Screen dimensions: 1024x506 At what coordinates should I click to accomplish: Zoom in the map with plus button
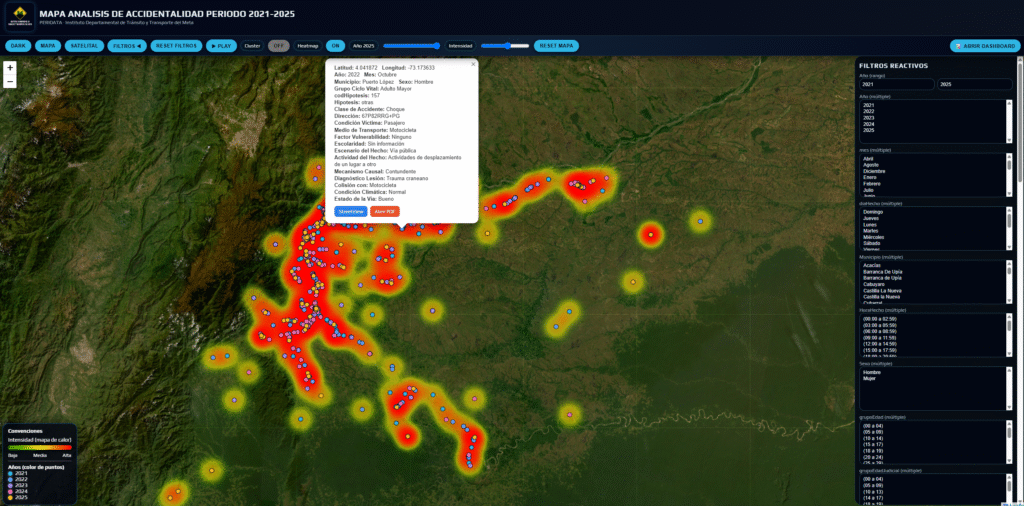coord(10,68)
